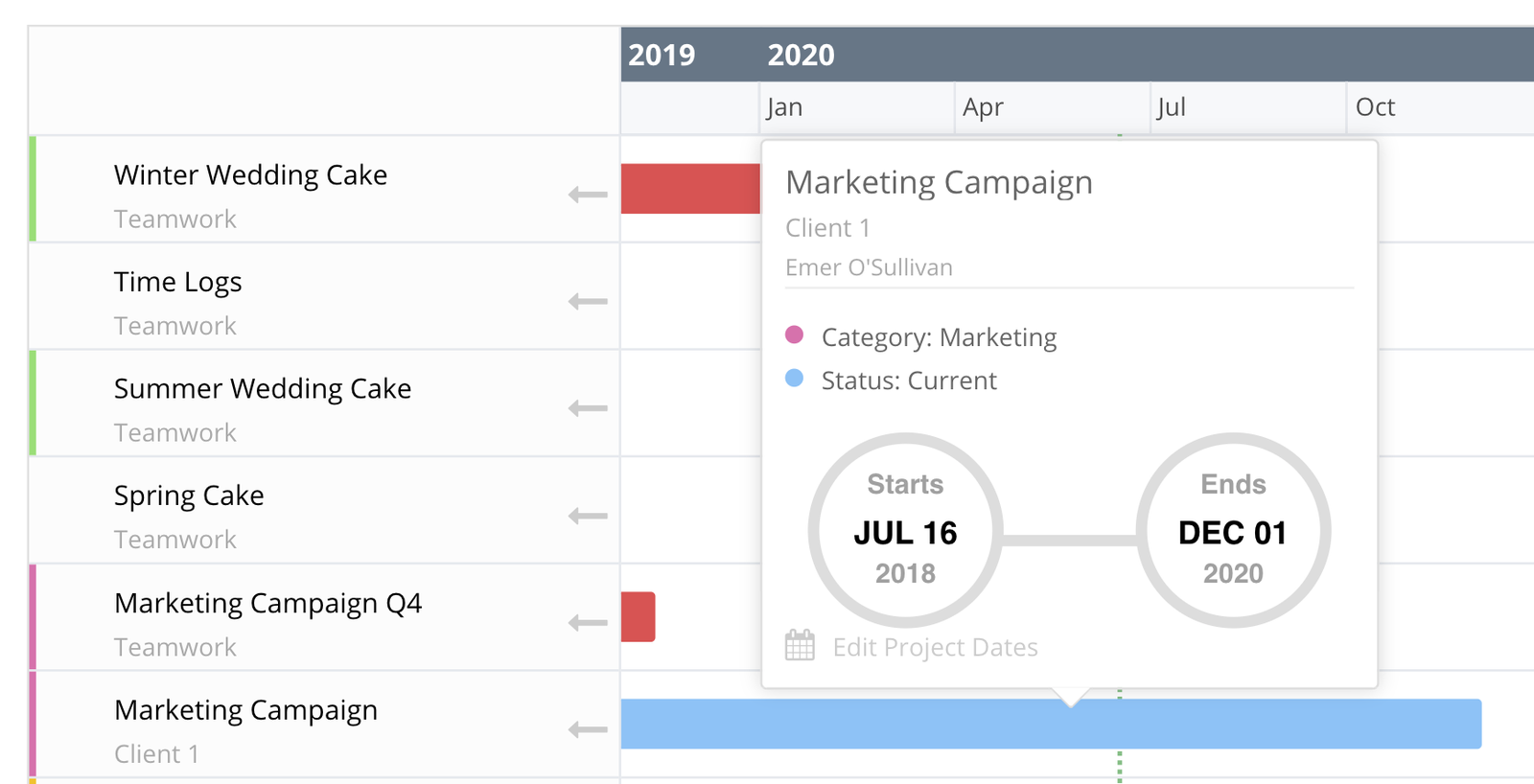Click the pink Category Marketing color dot
The image size is (1534, 784).
pyautogui.click(x=794, y=334)
